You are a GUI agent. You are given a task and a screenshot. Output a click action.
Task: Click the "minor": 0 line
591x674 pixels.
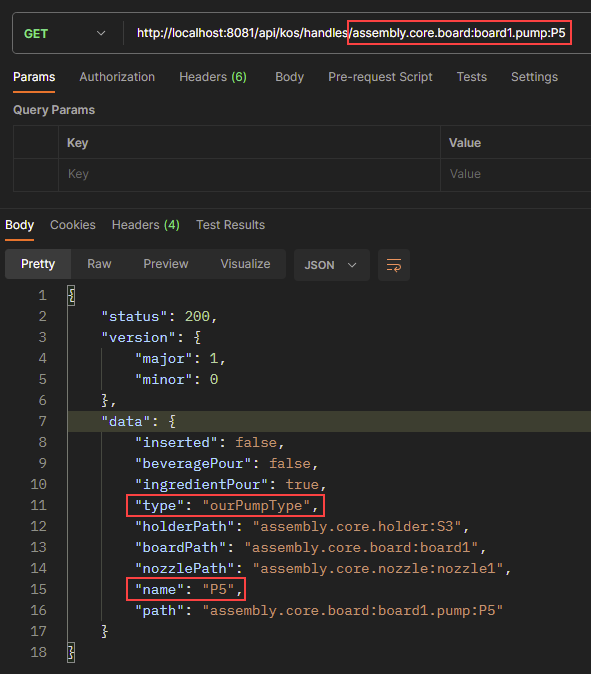177,380
